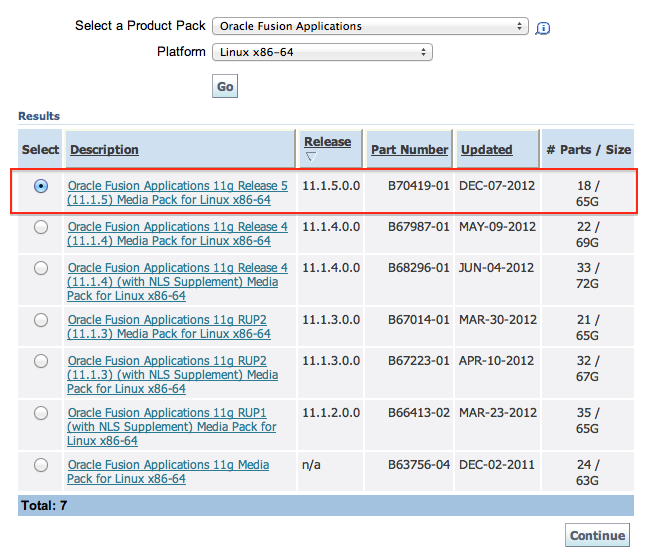This screenshot has height=554, width=645.
Task: Sort by Updated column header
Action: [x=487, y=149]
